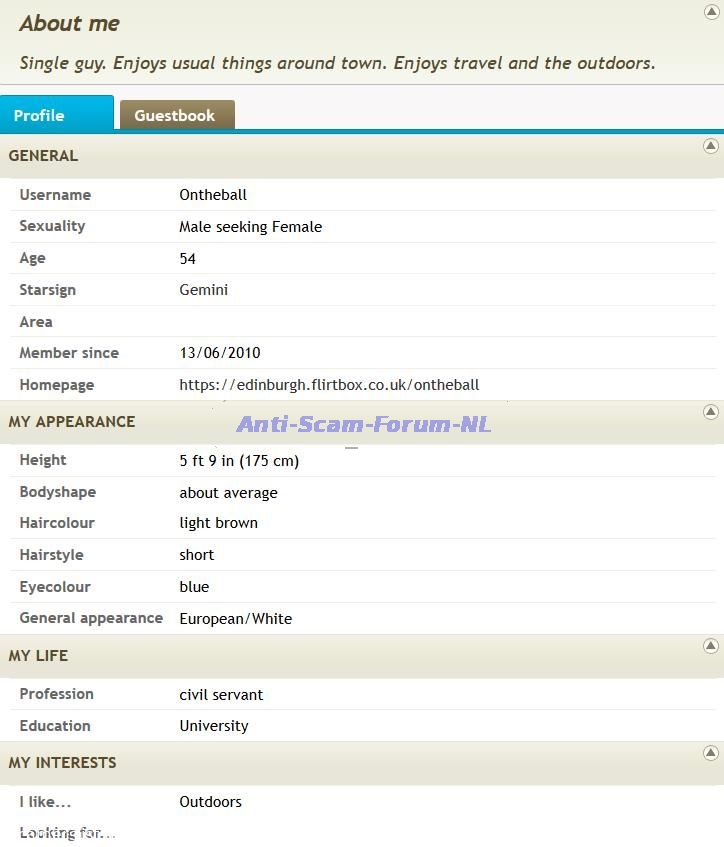Click the MY INTERESTS header title
This screenshot has width=724, height=847.
[62, 763]
